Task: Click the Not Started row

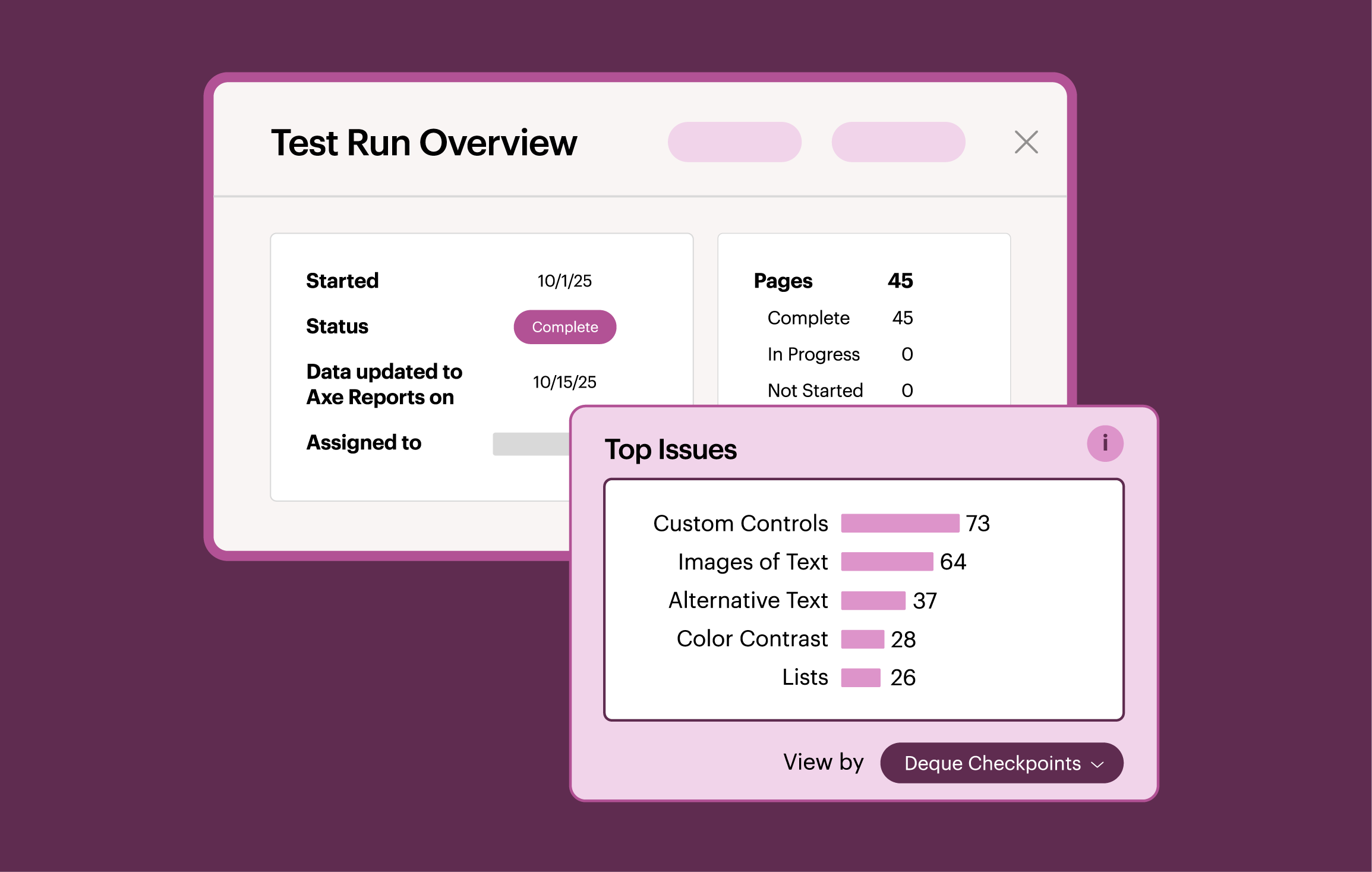Action: pos(815,391)
